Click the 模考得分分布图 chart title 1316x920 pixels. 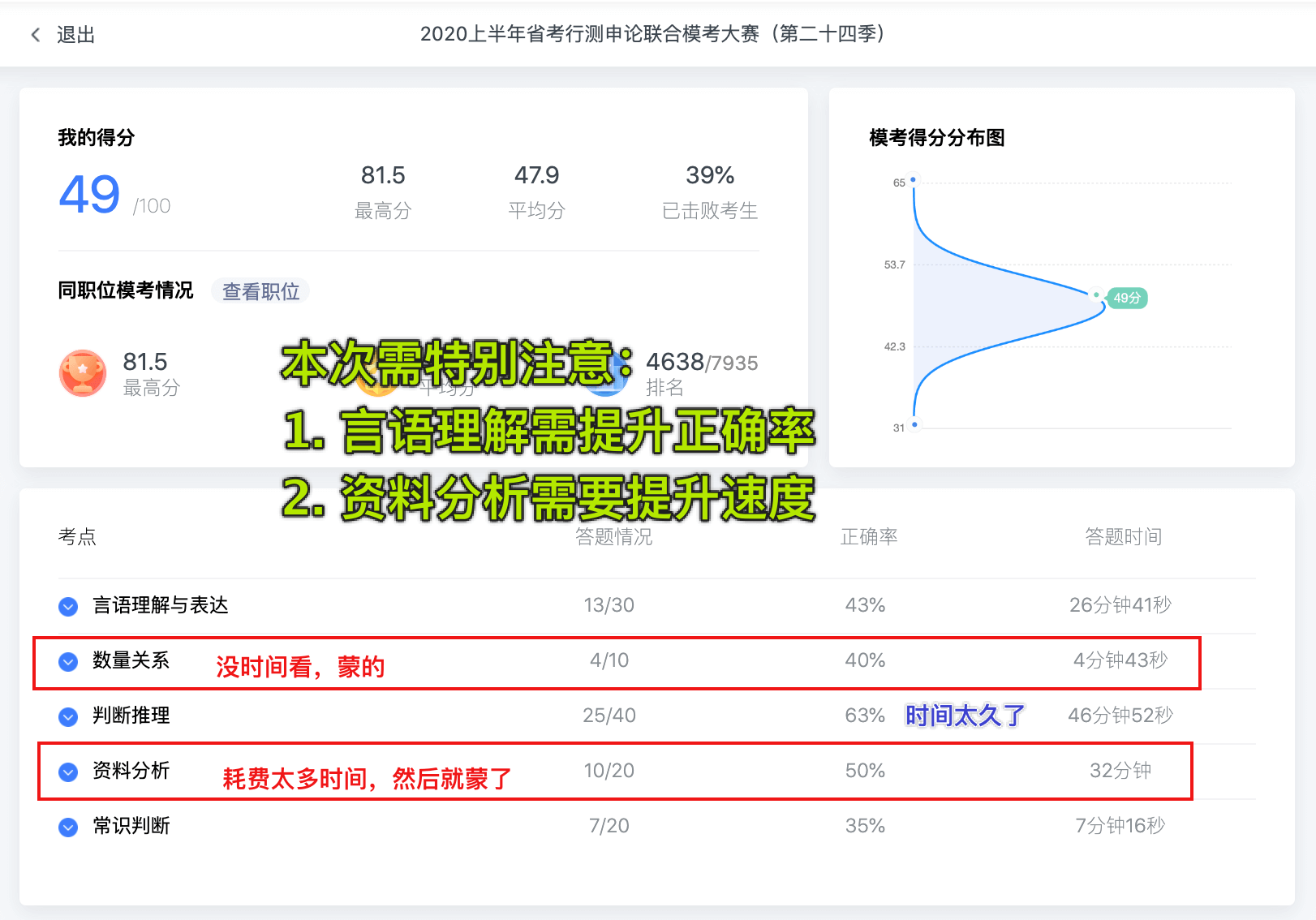pos(936,138)
